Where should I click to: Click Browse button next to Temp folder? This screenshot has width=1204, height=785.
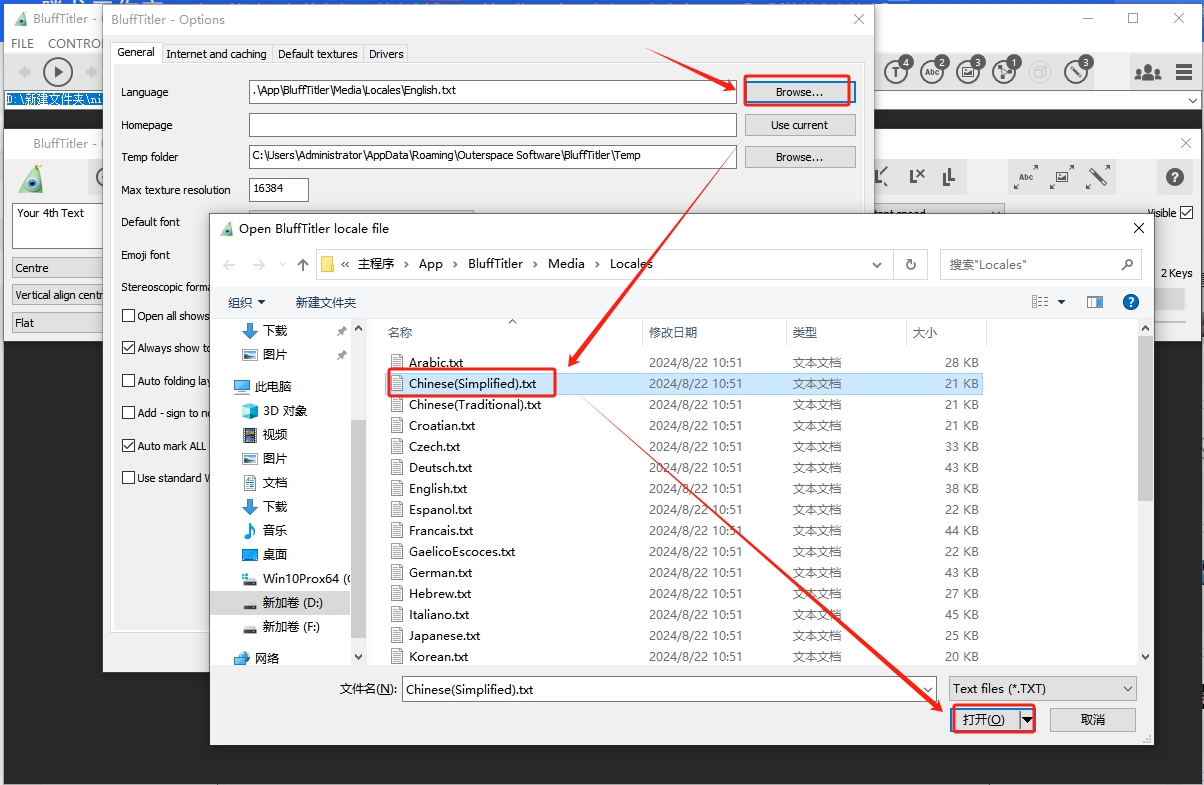pyautogui.click(x=799, y=157)
